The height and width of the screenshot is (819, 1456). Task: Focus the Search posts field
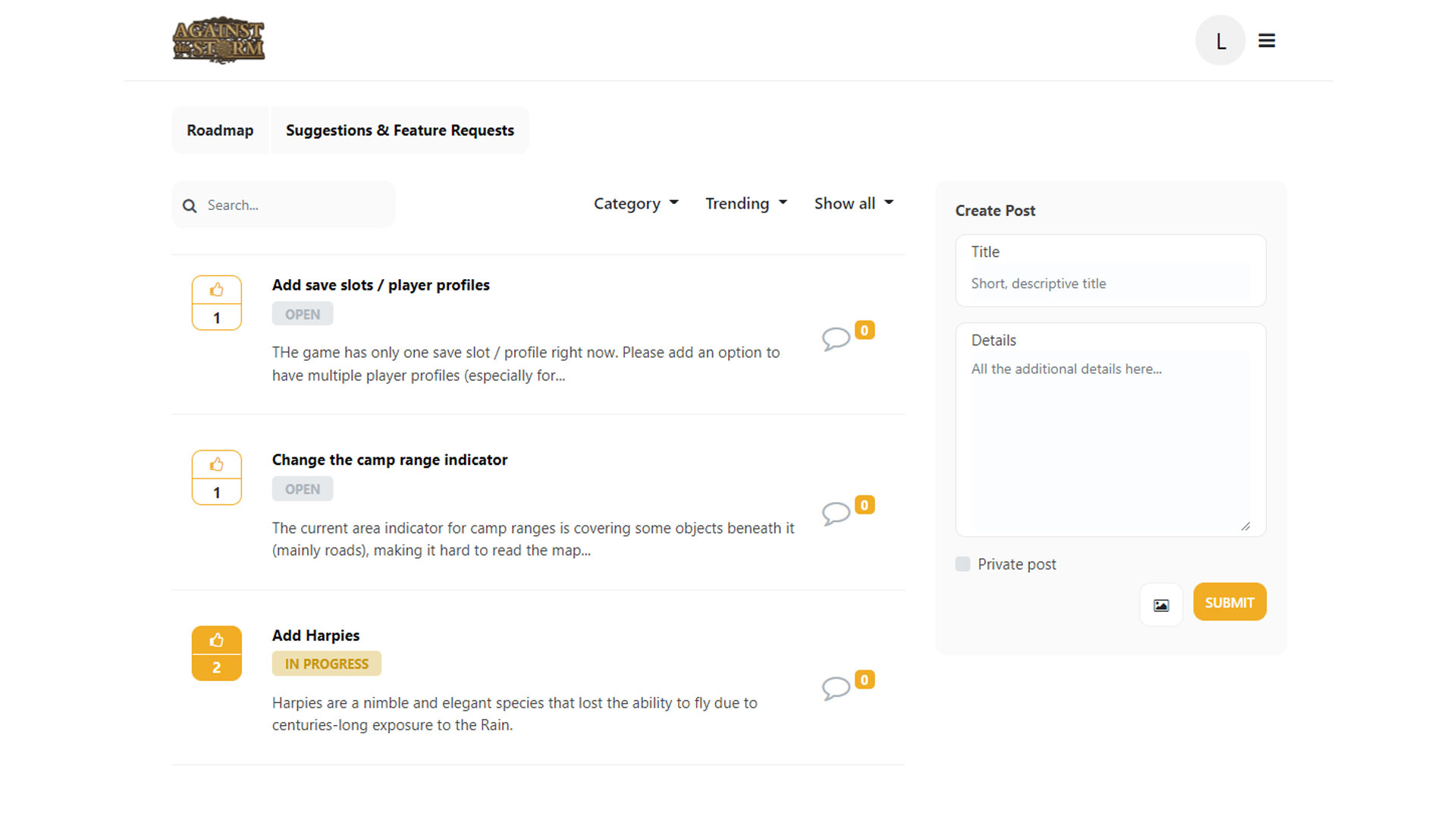click(284, 205)
